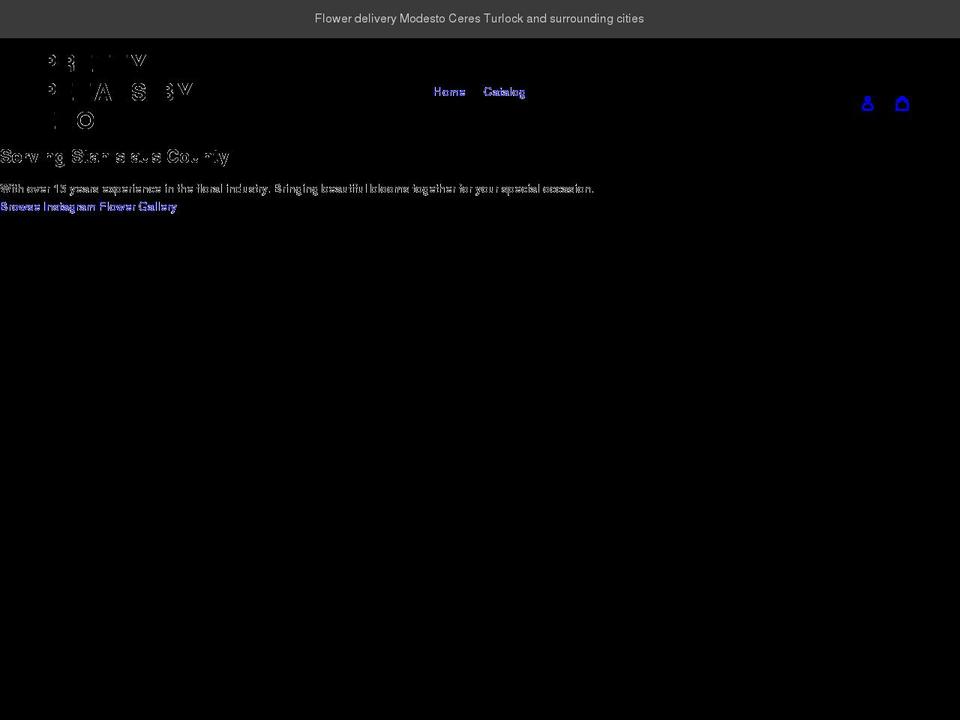
Task: Click the announcement text mentioning Modesto
Action: click(x=479, y=18)
